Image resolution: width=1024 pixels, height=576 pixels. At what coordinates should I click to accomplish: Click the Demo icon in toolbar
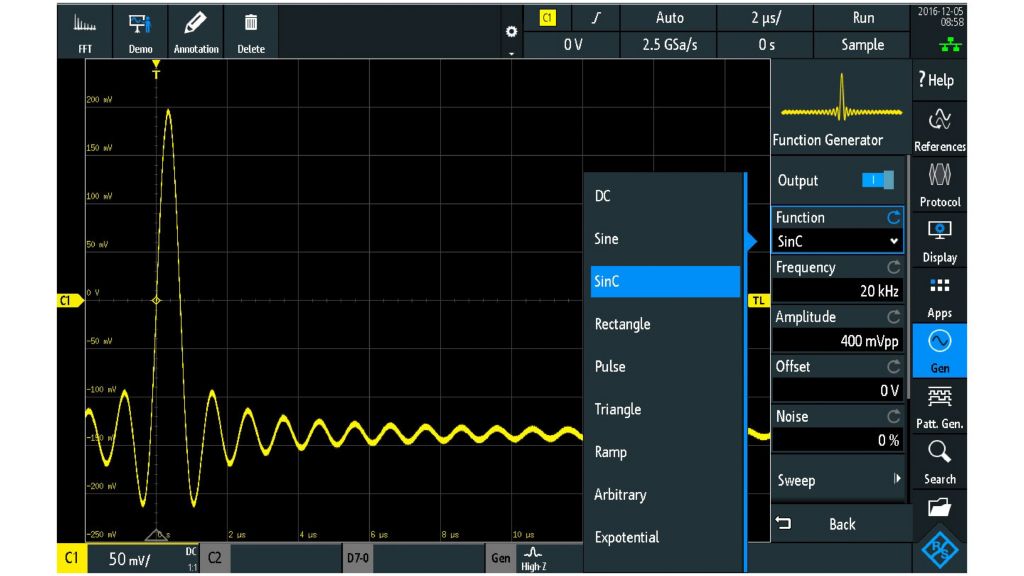point(140,30)
